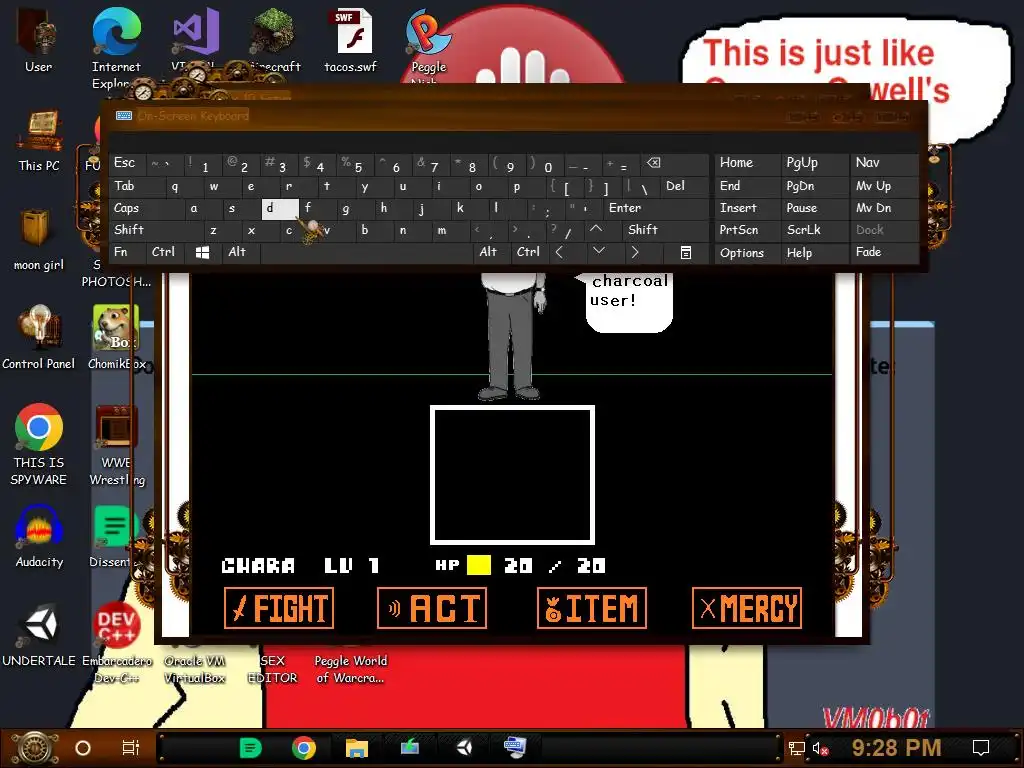Open Oracle VM VirtualBox shortcut

[195, 669]
